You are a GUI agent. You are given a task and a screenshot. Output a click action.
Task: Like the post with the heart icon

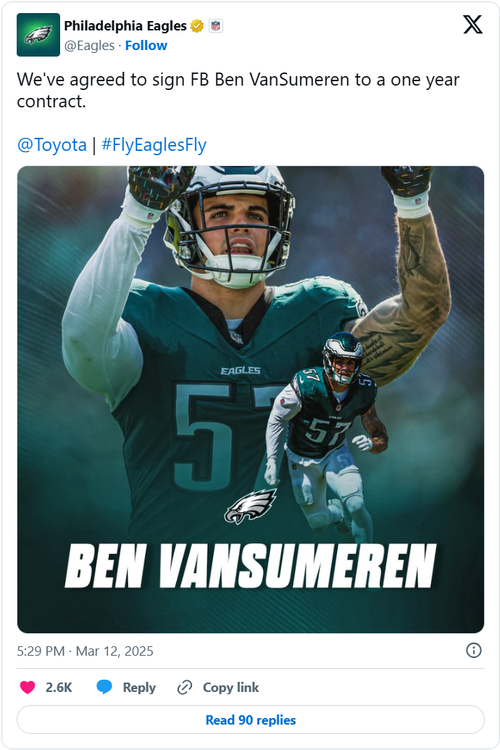(x=28, y=687)
